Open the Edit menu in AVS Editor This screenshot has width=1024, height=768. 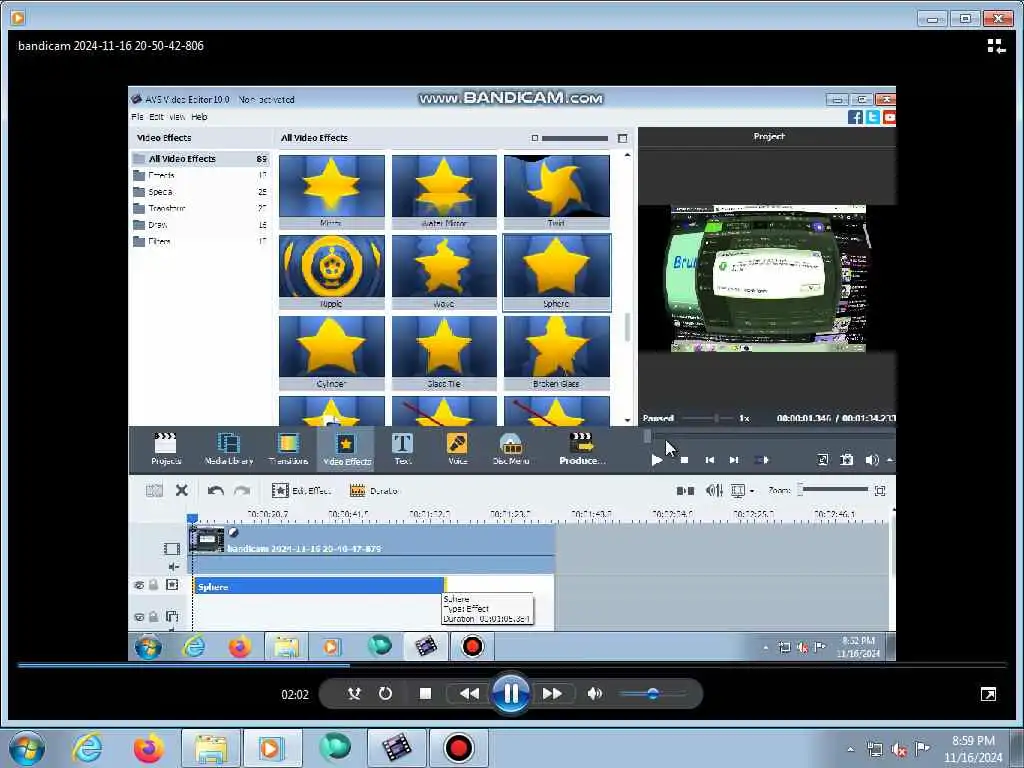click(x=156, y=117)
